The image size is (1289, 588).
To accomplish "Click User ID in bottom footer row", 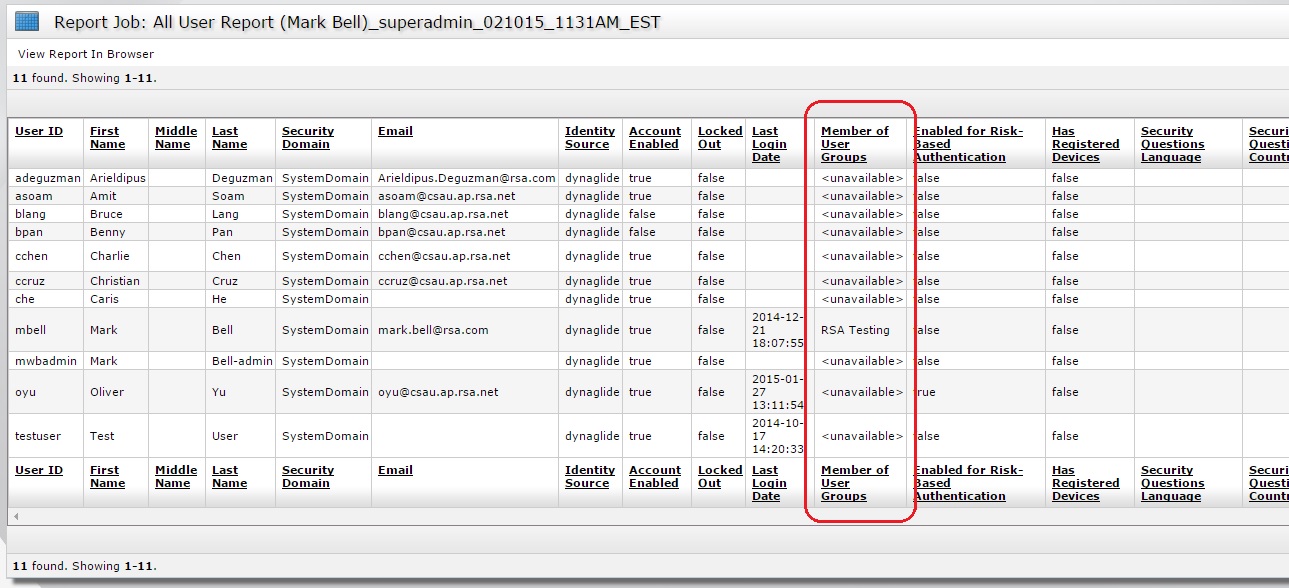I will click(x=39, y=470).
